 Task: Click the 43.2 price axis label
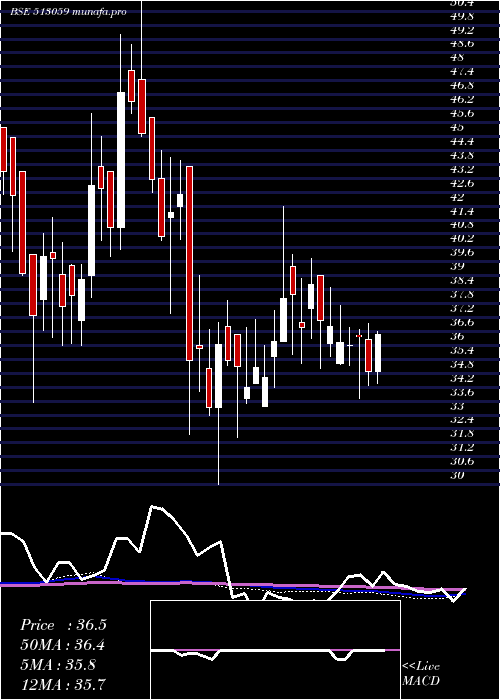point(462,169)
